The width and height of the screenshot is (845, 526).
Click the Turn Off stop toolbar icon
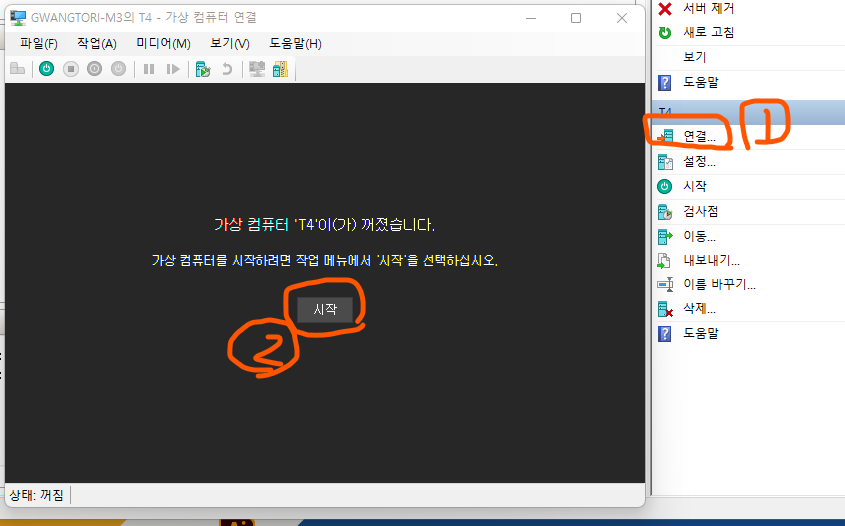[x=71, y=69]
